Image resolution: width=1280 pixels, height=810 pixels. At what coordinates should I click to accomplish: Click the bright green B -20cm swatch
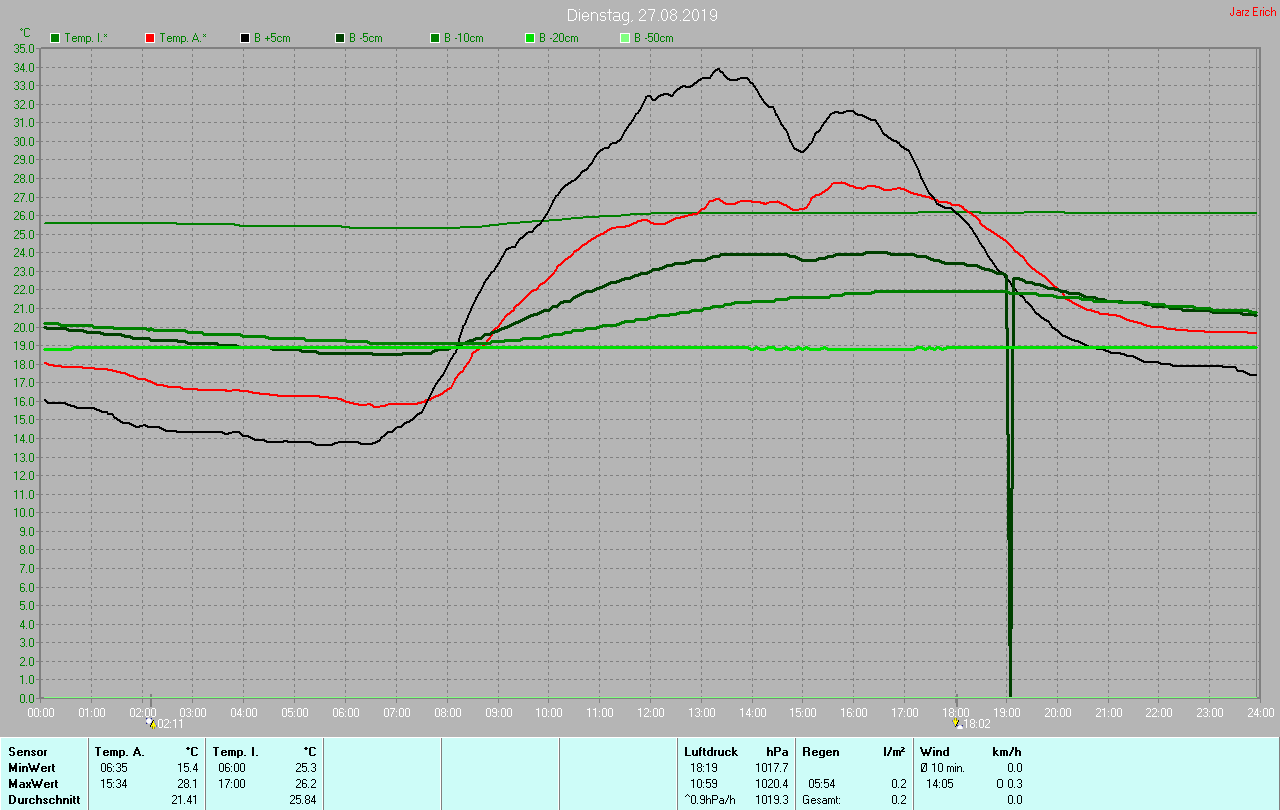pos(530,38)
